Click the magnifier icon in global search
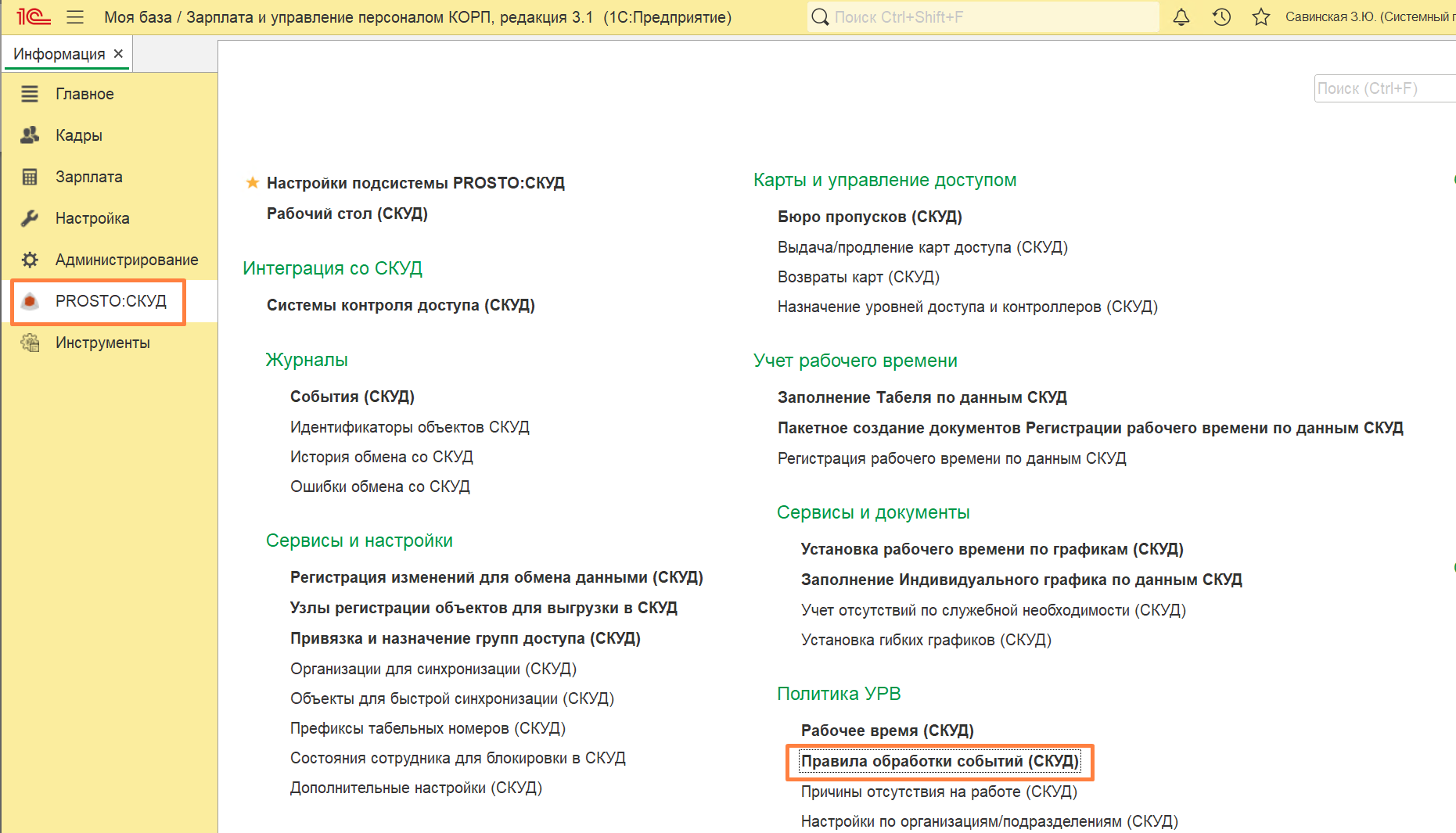 (x=820, y=16)
